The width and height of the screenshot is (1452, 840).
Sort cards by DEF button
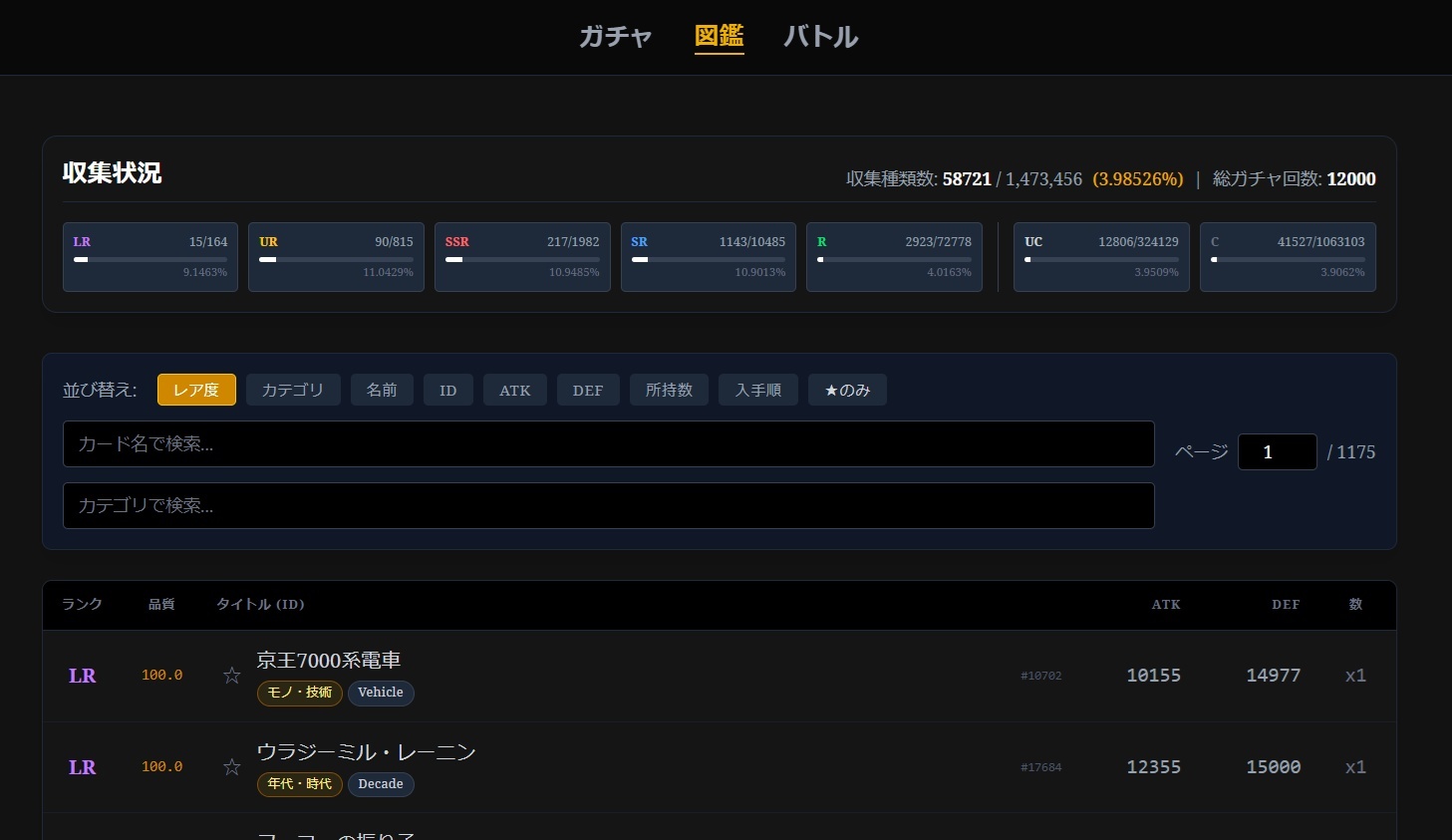tap(588, 390)
